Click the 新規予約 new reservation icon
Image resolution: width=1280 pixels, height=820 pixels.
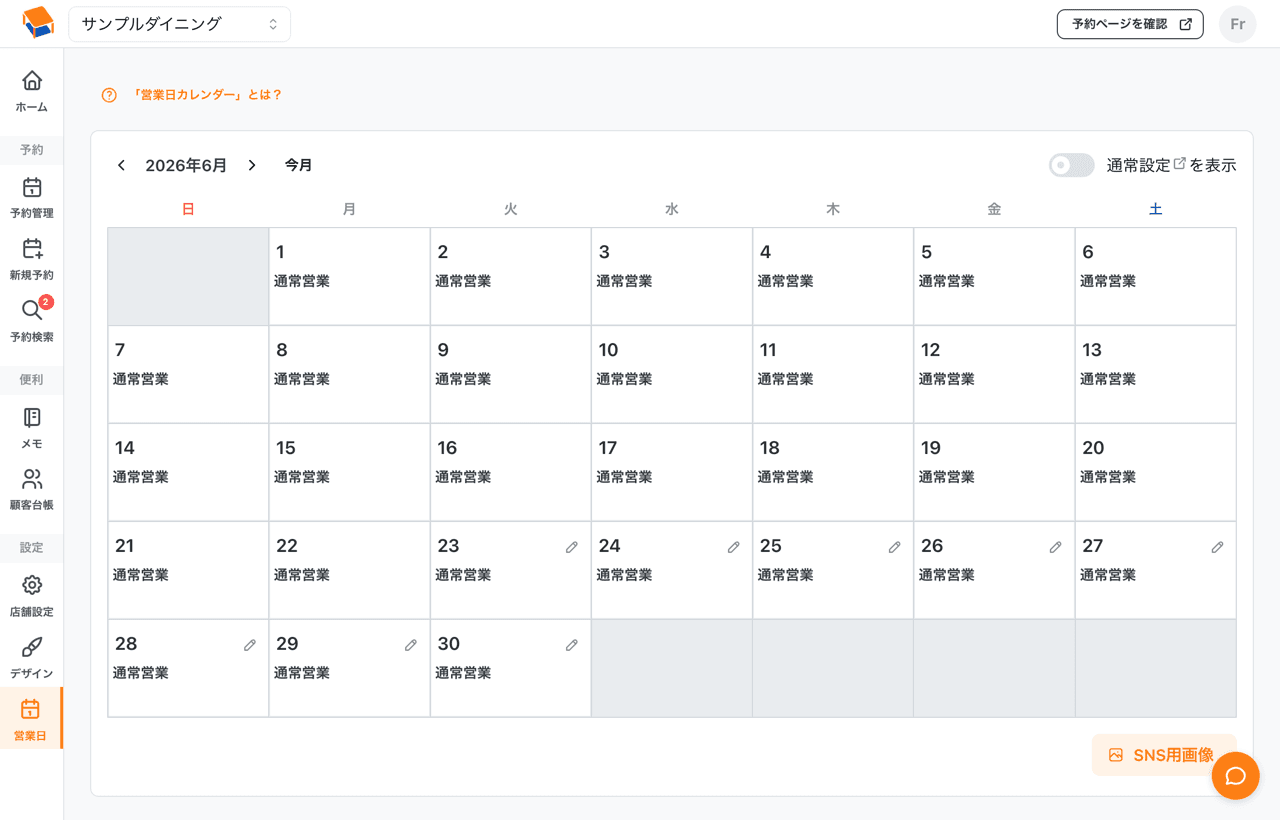32,249
